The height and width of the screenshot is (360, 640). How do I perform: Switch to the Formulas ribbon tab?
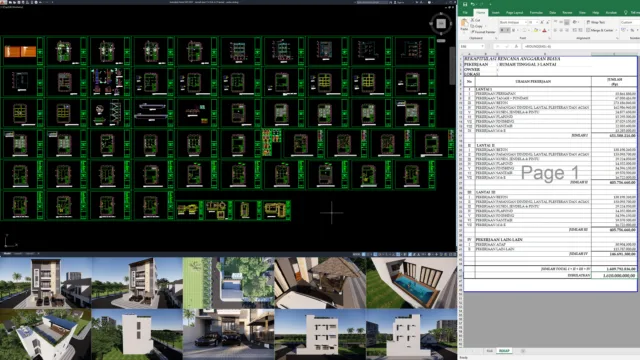[x=536, y=13]
